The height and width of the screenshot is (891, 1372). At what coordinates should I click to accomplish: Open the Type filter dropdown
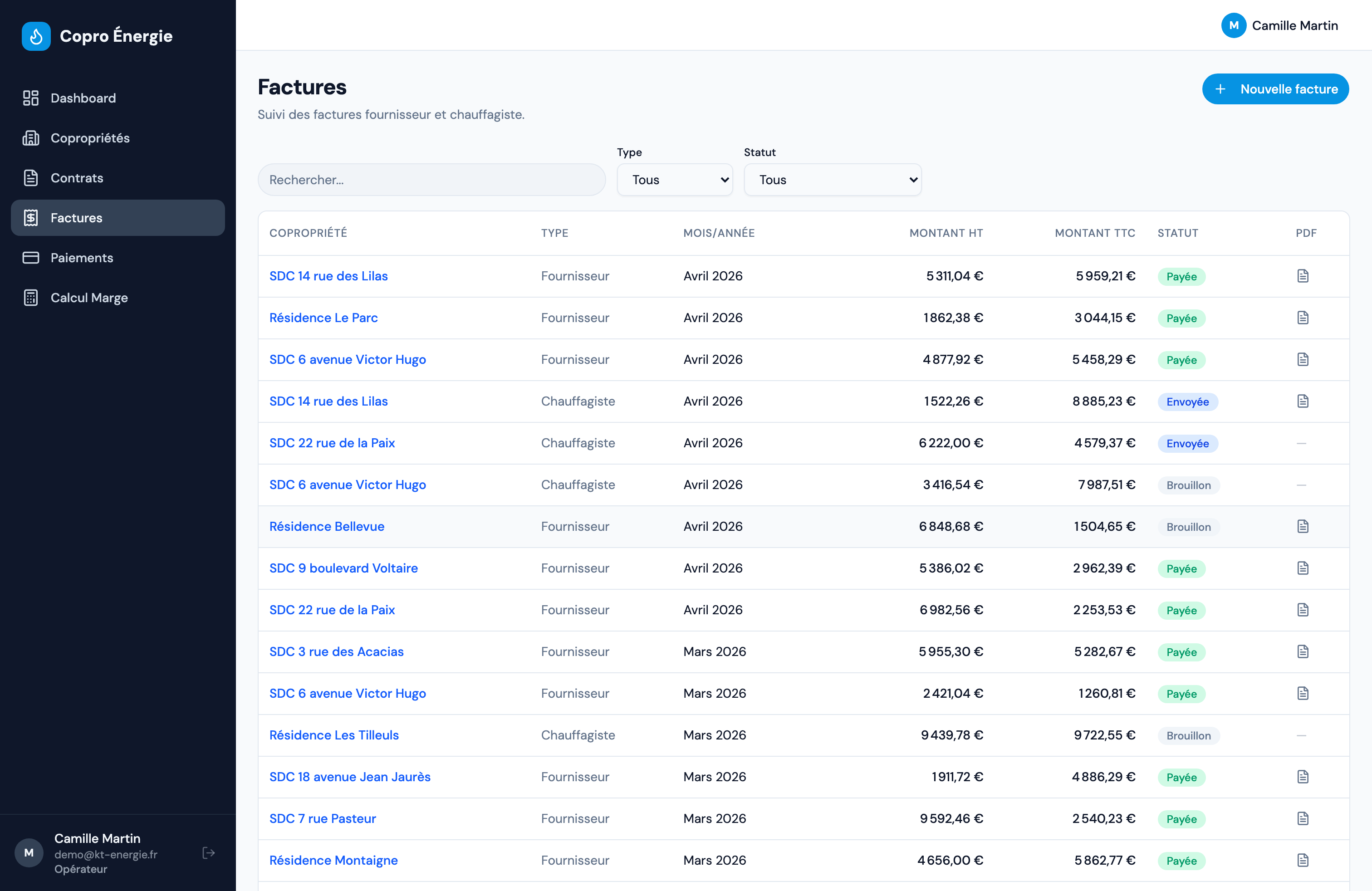(x=675, y=180)
